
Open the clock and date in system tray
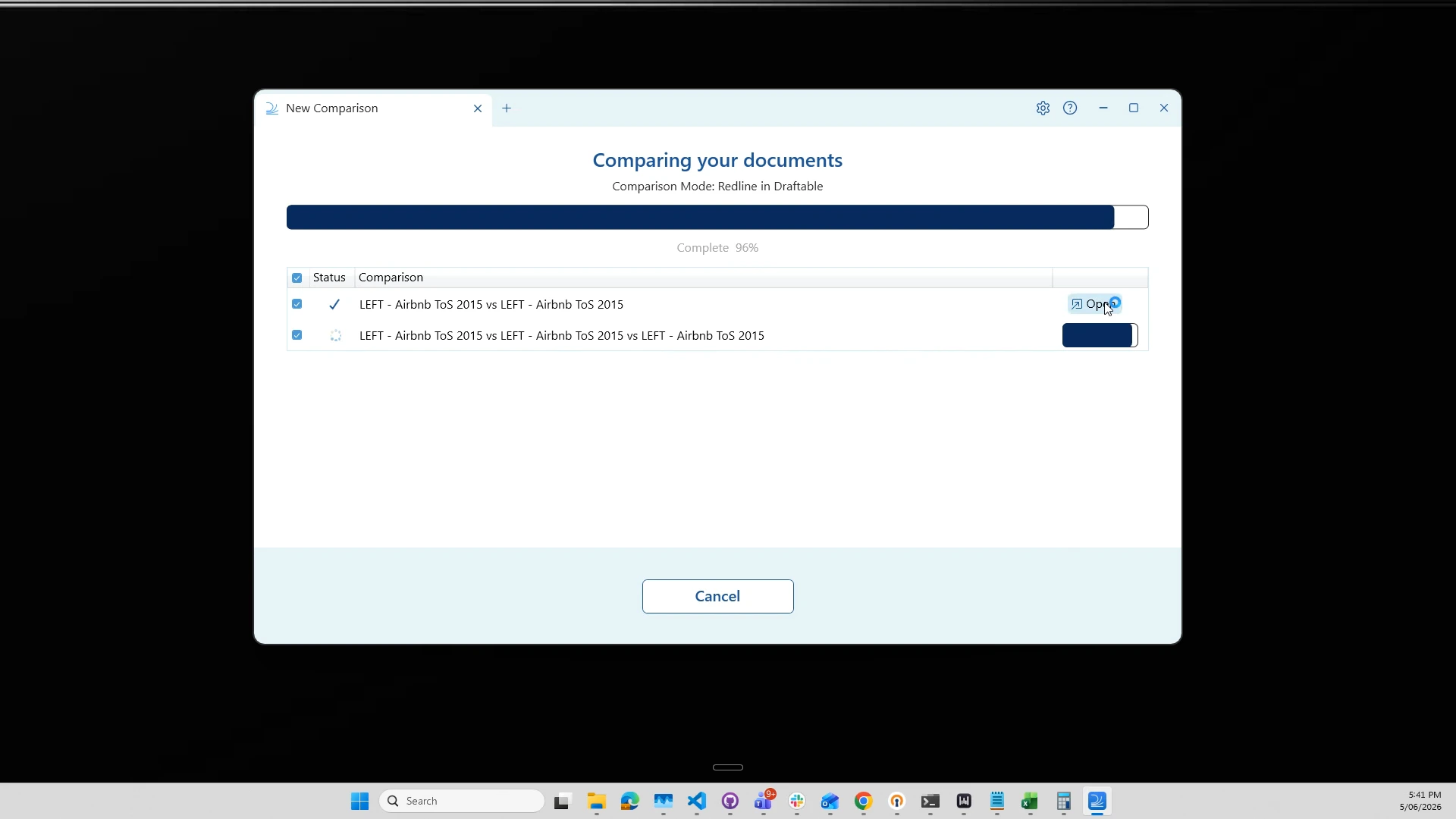(1420, 801)
